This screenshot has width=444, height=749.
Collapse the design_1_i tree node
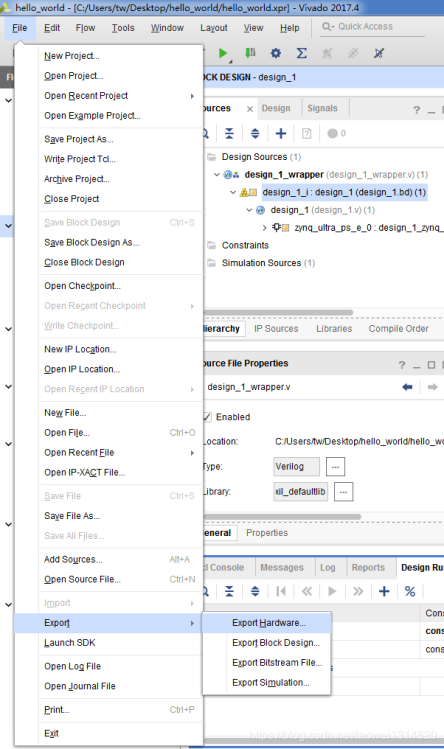tap(233, 193)
